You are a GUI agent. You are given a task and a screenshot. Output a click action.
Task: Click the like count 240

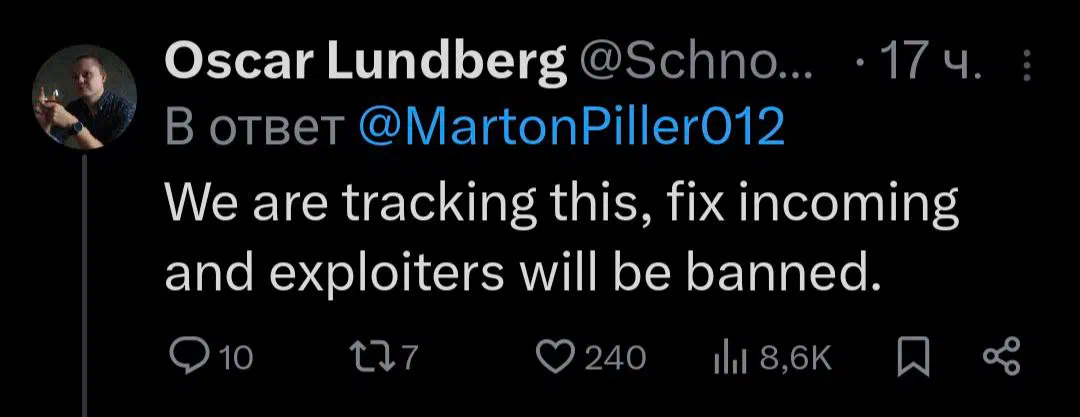click(615, 359)
